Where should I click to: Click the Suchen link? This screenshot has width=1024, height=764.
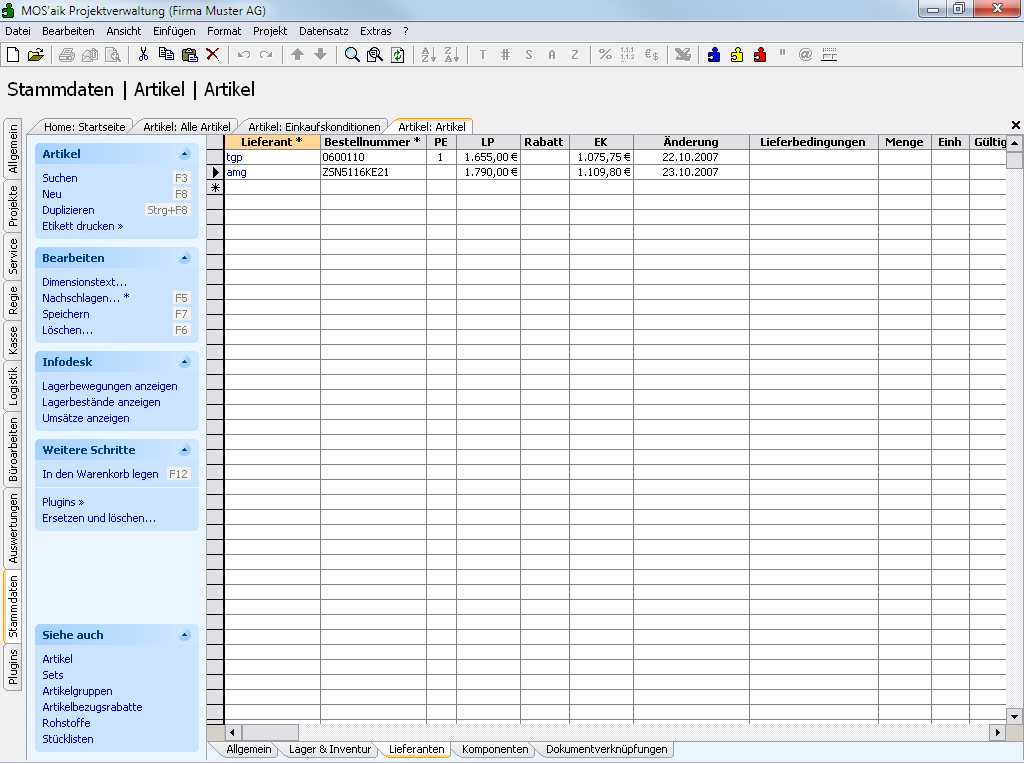tap(60, 178)
